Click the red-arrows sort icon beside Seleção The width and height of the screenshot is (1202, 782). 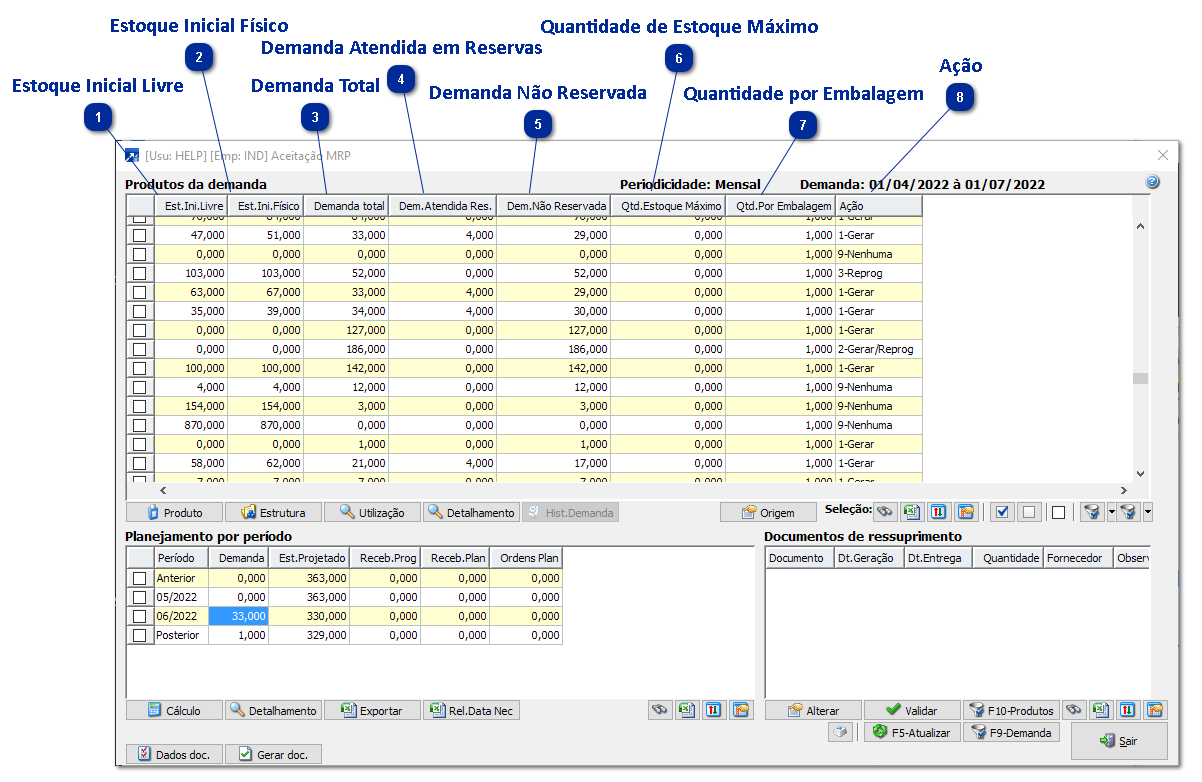point(938,512)
